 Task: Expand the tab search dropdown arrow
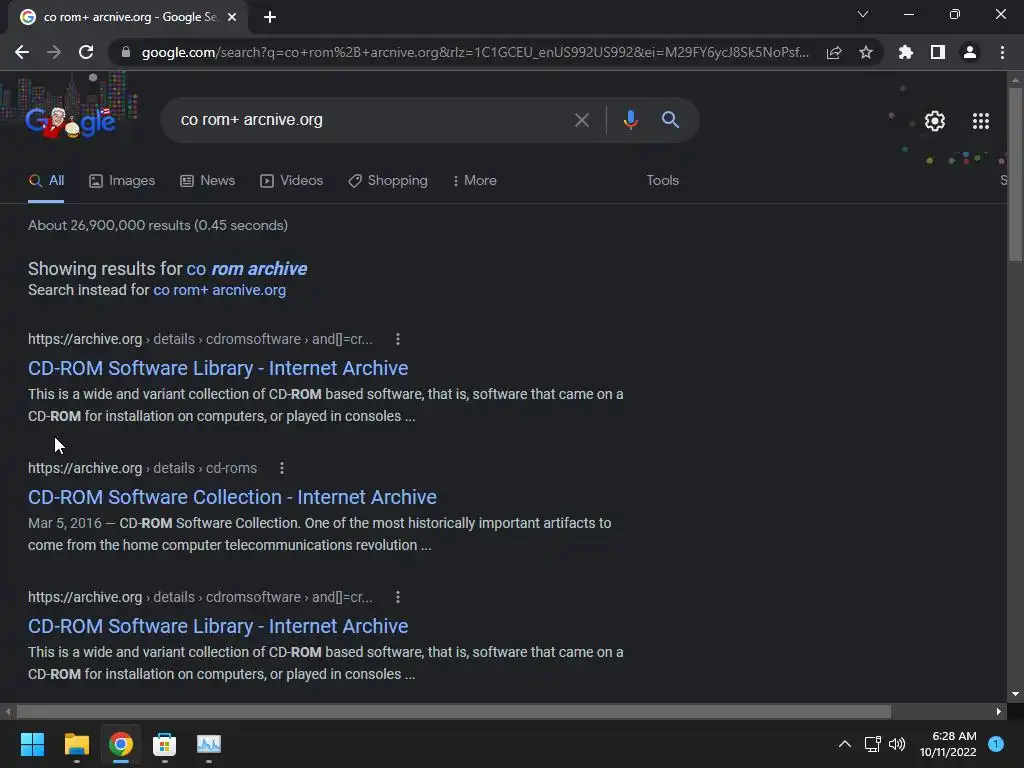[863, 14]
